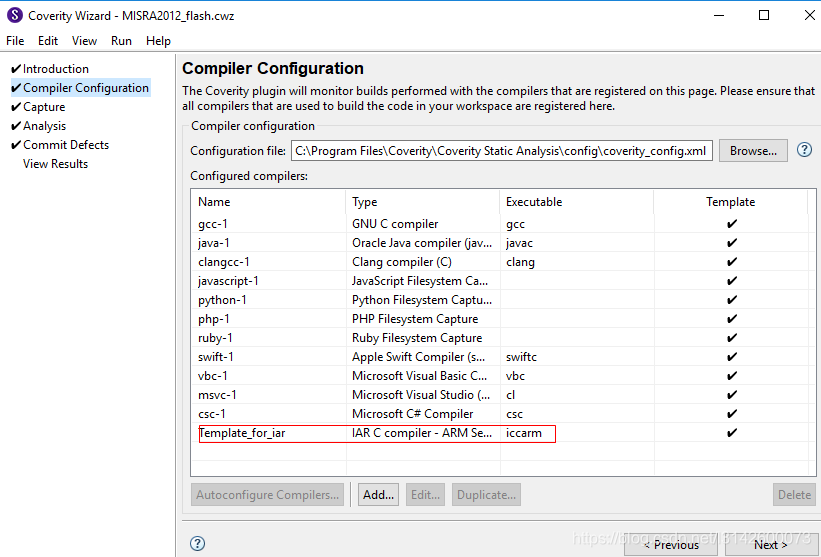Go to Introduction step in sidebar
821x557 pixels.
[56, 69]
